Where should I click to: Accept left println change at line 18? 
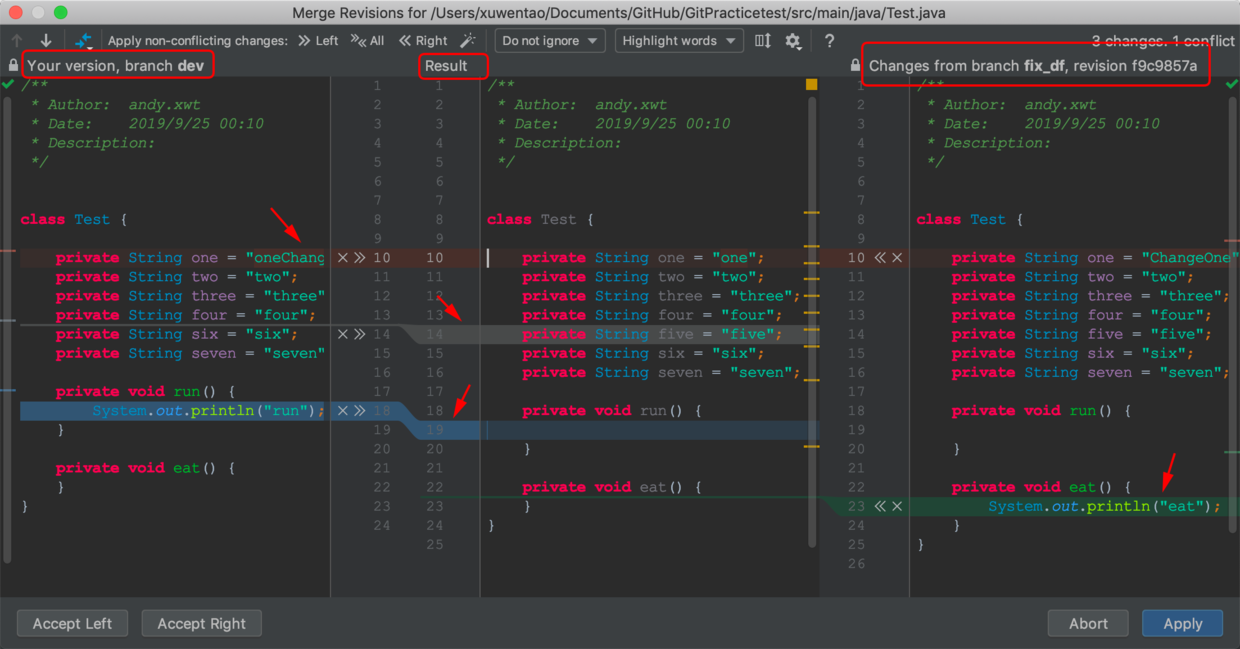(x=360, y=411)
